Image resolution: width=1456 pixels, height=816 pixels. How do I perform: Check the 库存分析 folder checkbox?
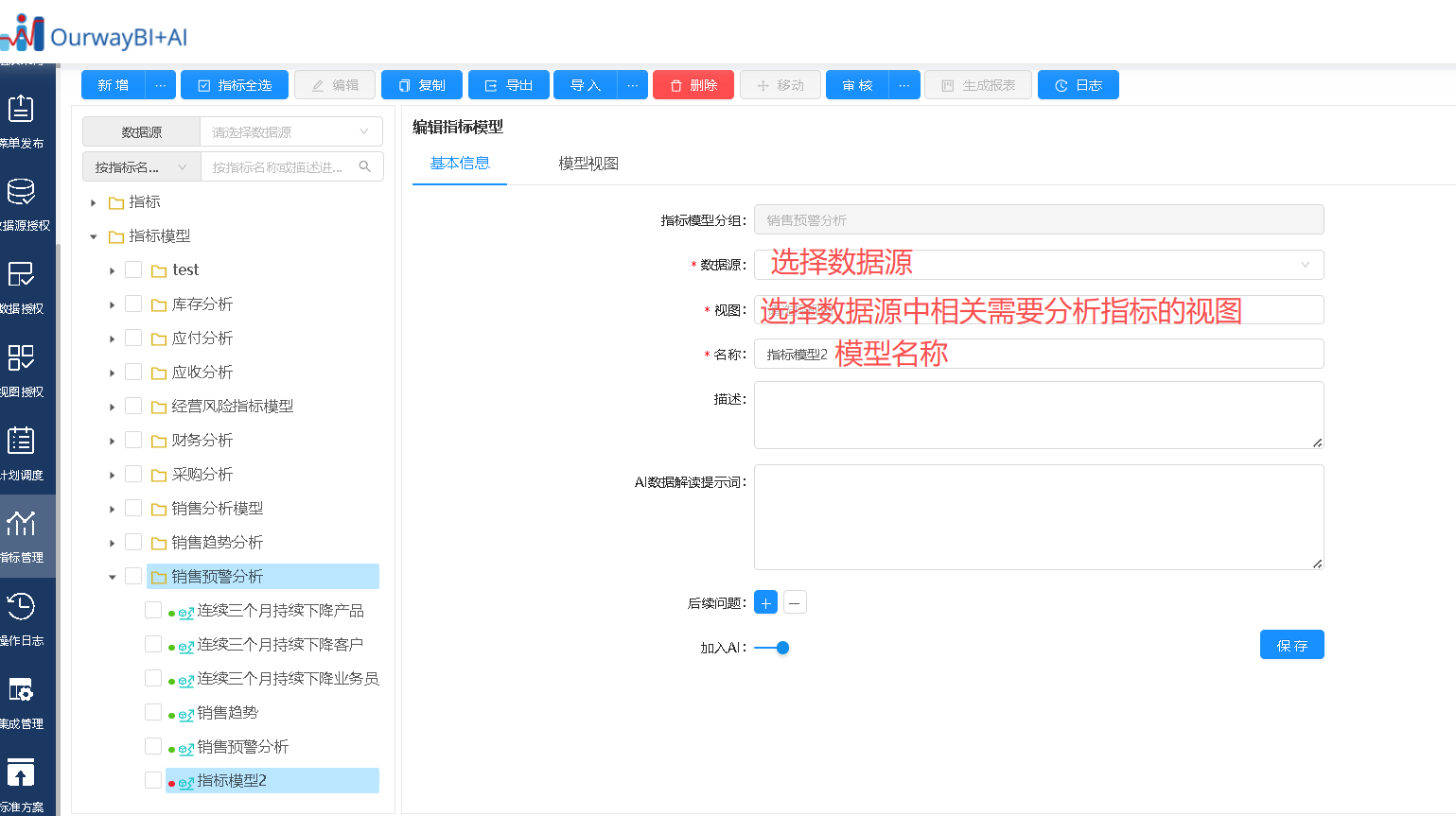133,304
